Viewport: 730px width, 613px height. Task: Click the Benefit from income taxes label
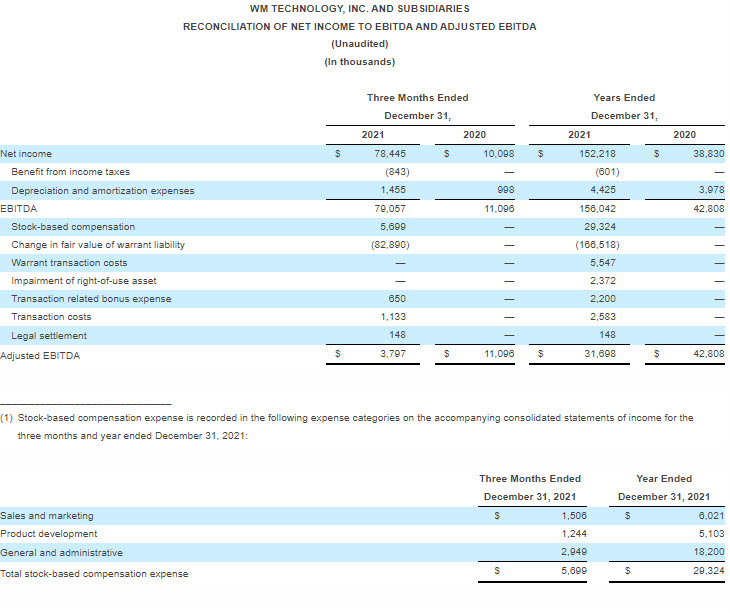pyautogui.click(x=70, y=172)
